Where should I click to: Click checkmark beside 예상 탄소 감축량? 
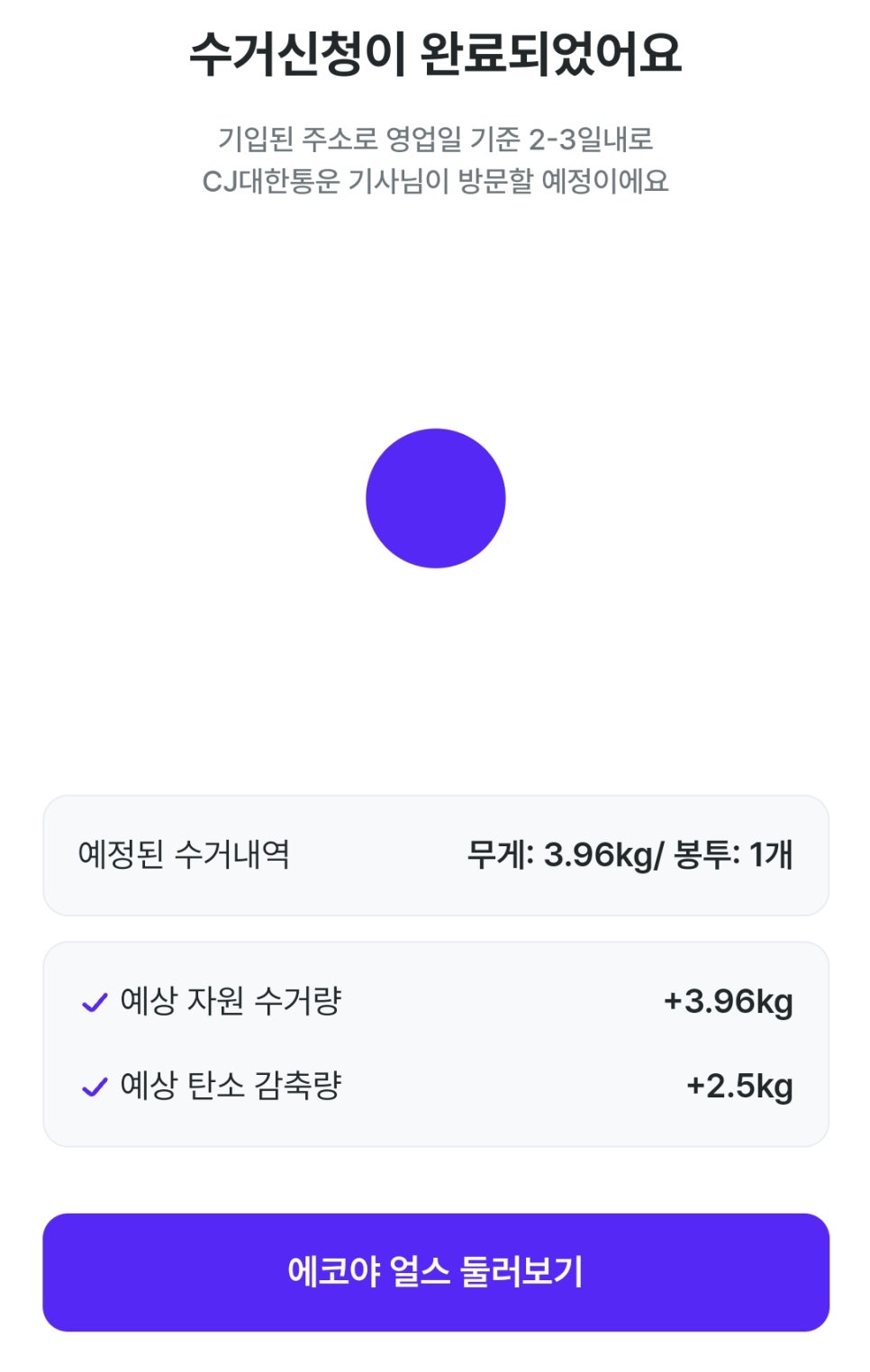click(x=95, y=1087)
